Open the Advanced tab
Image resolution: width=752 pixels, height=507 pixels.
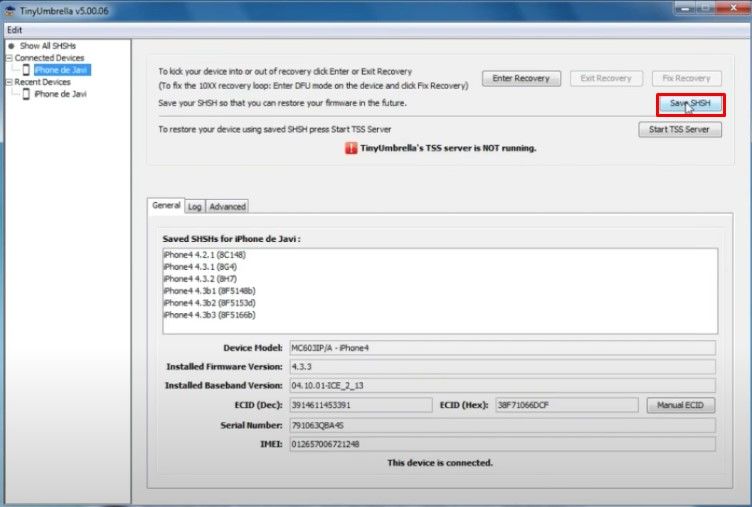[227, 206]
